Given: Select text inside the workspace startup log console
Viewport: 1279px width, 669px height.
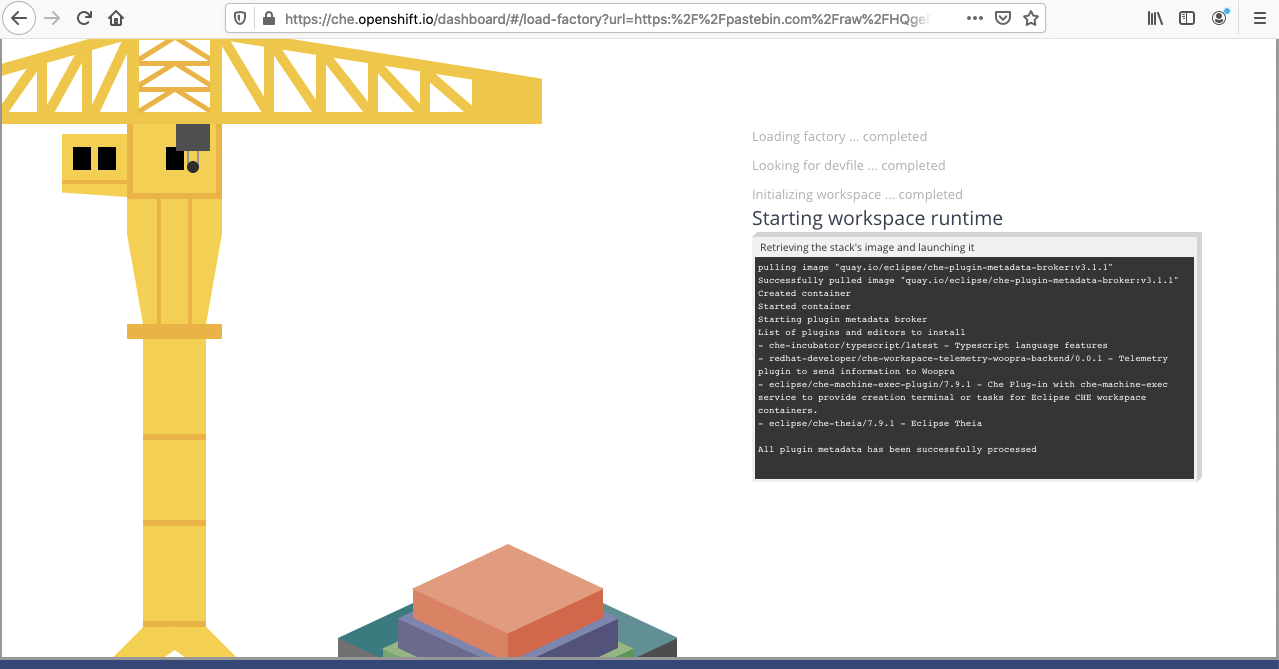Looking at the screenshot, I should tap(975, 360).
